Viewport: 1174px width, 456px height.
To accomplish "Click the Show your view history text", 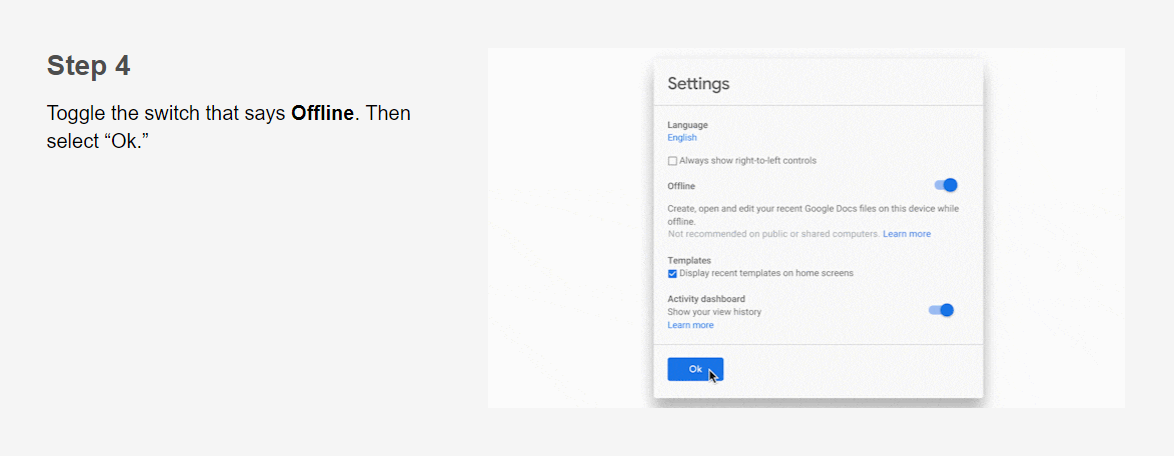I will pyautogui.click(x=714, y=311).
